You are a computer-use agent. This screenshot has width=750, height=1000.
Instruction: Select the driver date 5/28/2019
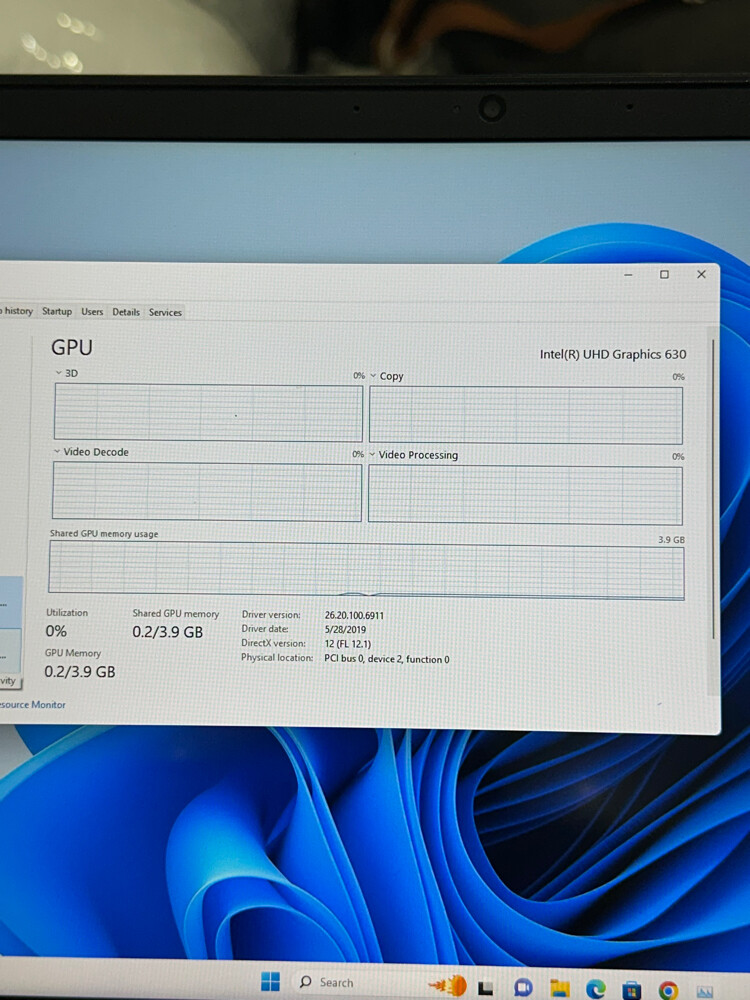pos(345,629)
